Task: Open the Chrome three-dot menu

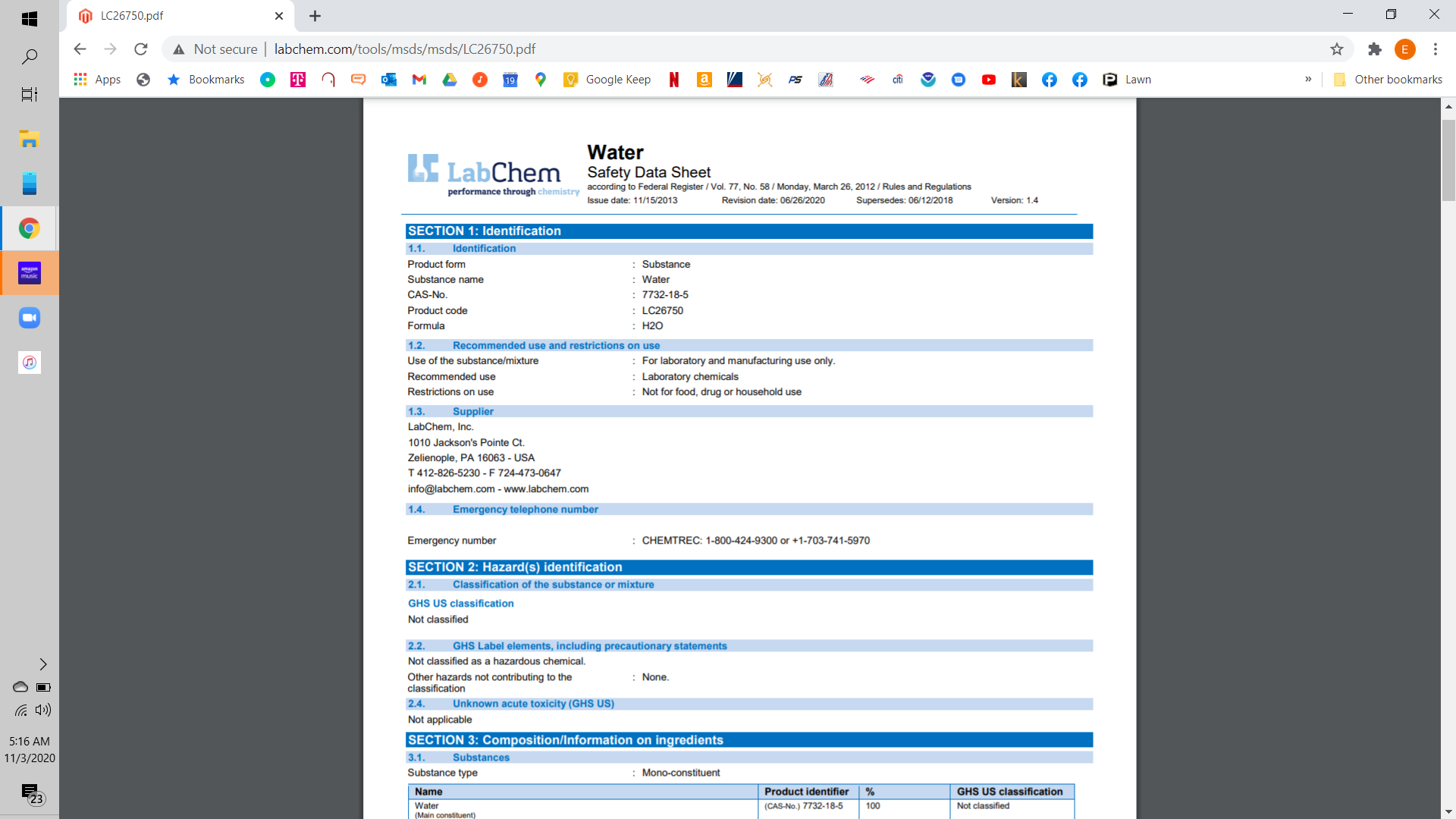Action: (x=1436, y=49)
